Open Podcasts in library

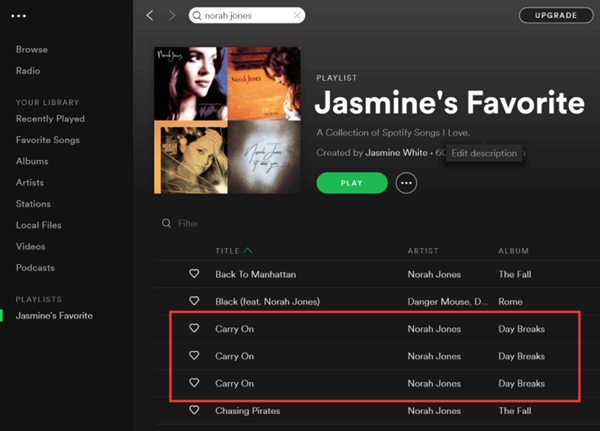tap(35, 268)
